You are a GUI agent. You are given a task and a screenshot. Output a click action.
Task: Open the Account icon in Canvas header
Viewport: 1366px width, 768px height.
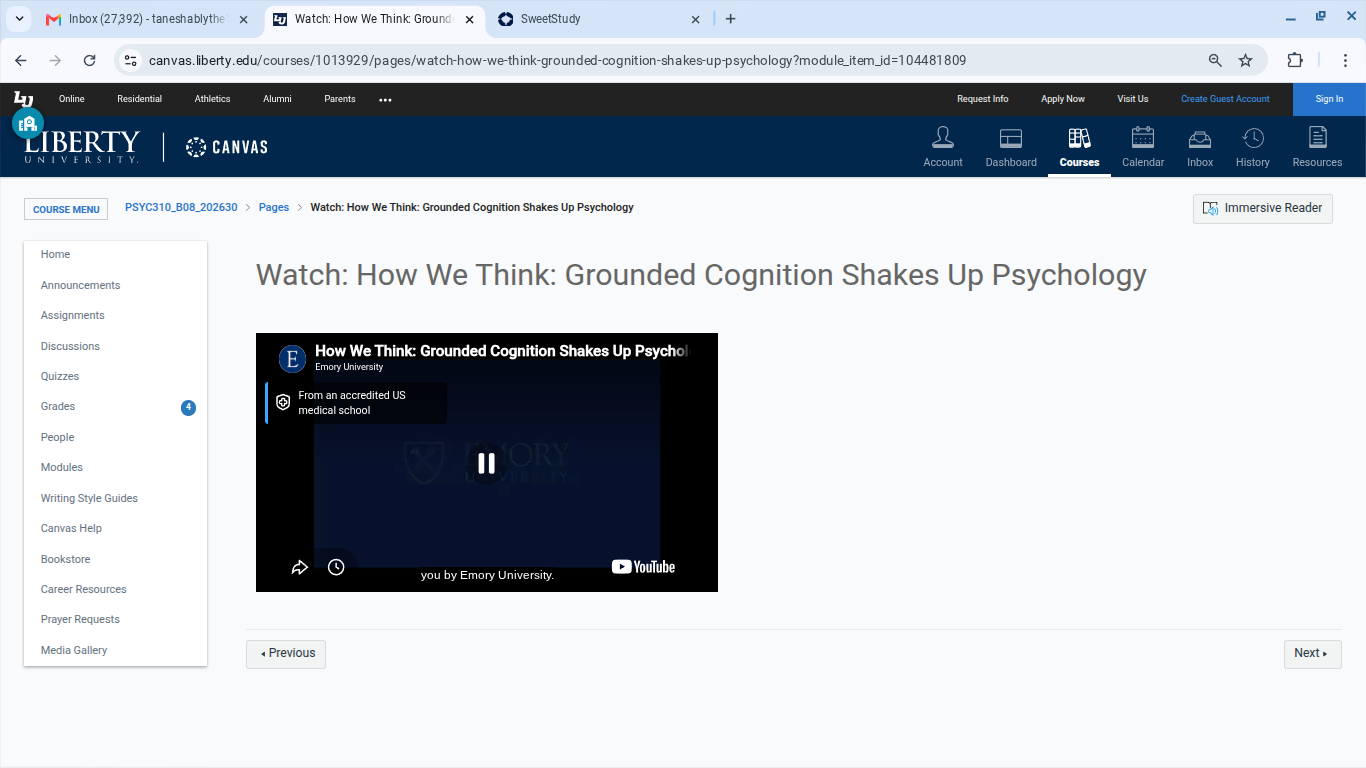(942, 146)
